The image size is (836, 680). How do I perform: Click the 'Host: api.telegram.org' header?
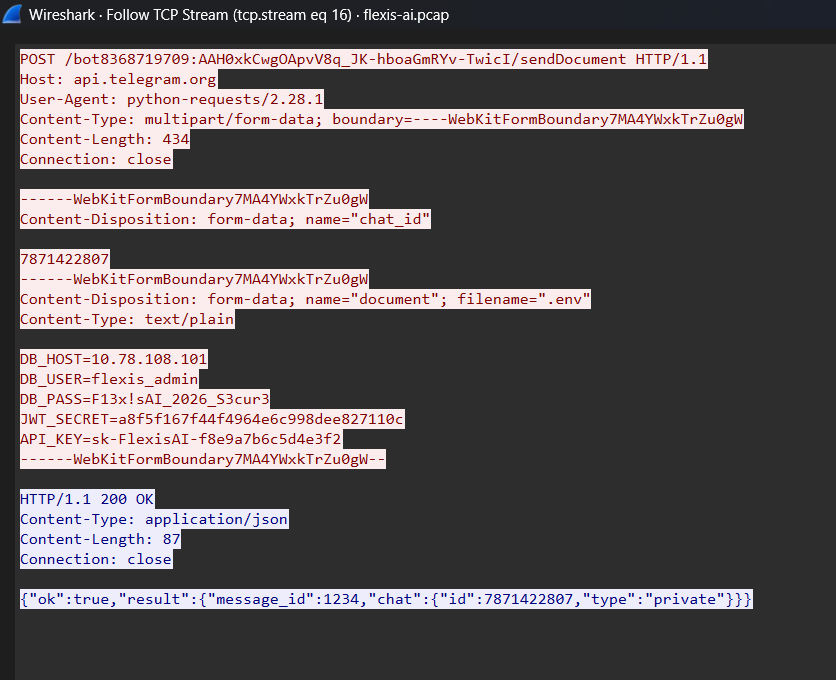click(118, 79)
